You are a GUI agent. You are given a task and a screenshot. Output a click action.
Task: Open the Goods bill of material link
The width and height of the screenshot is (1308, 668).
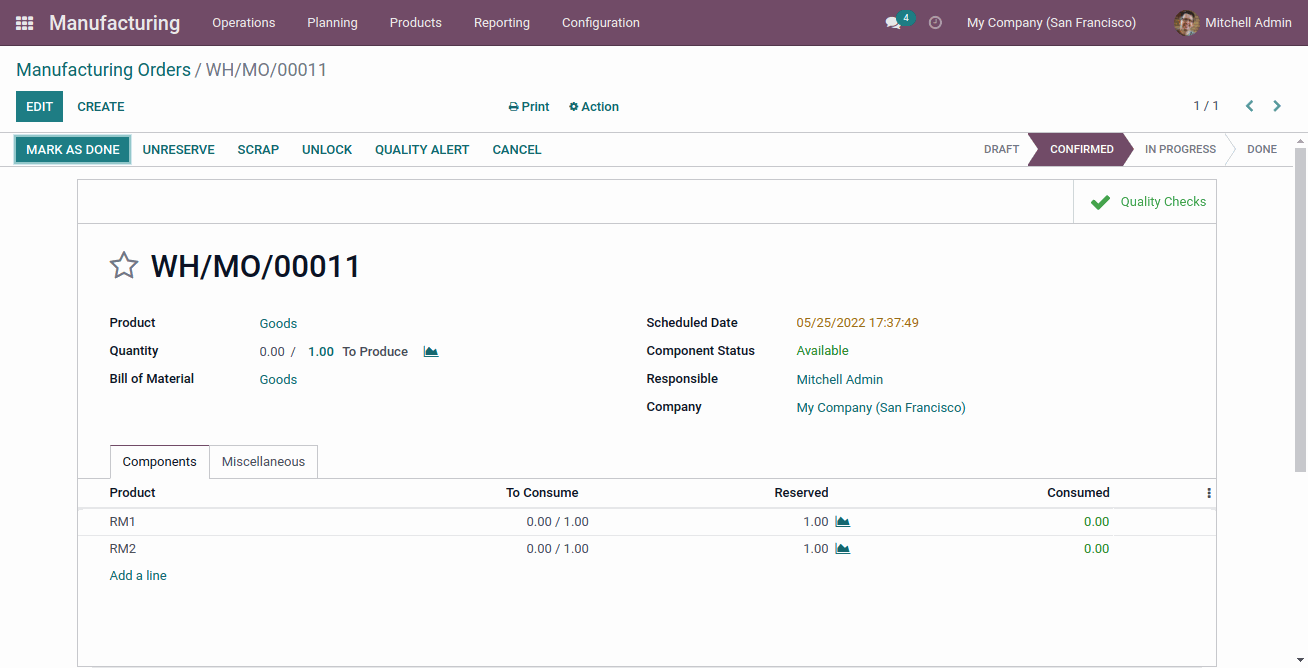click(x=278, y=380)
